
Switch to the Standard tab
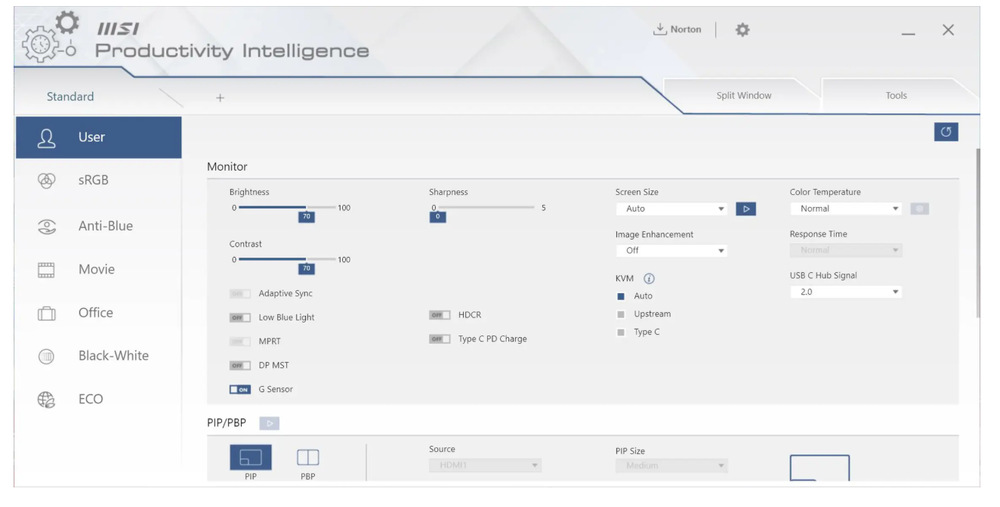[70, 97]
